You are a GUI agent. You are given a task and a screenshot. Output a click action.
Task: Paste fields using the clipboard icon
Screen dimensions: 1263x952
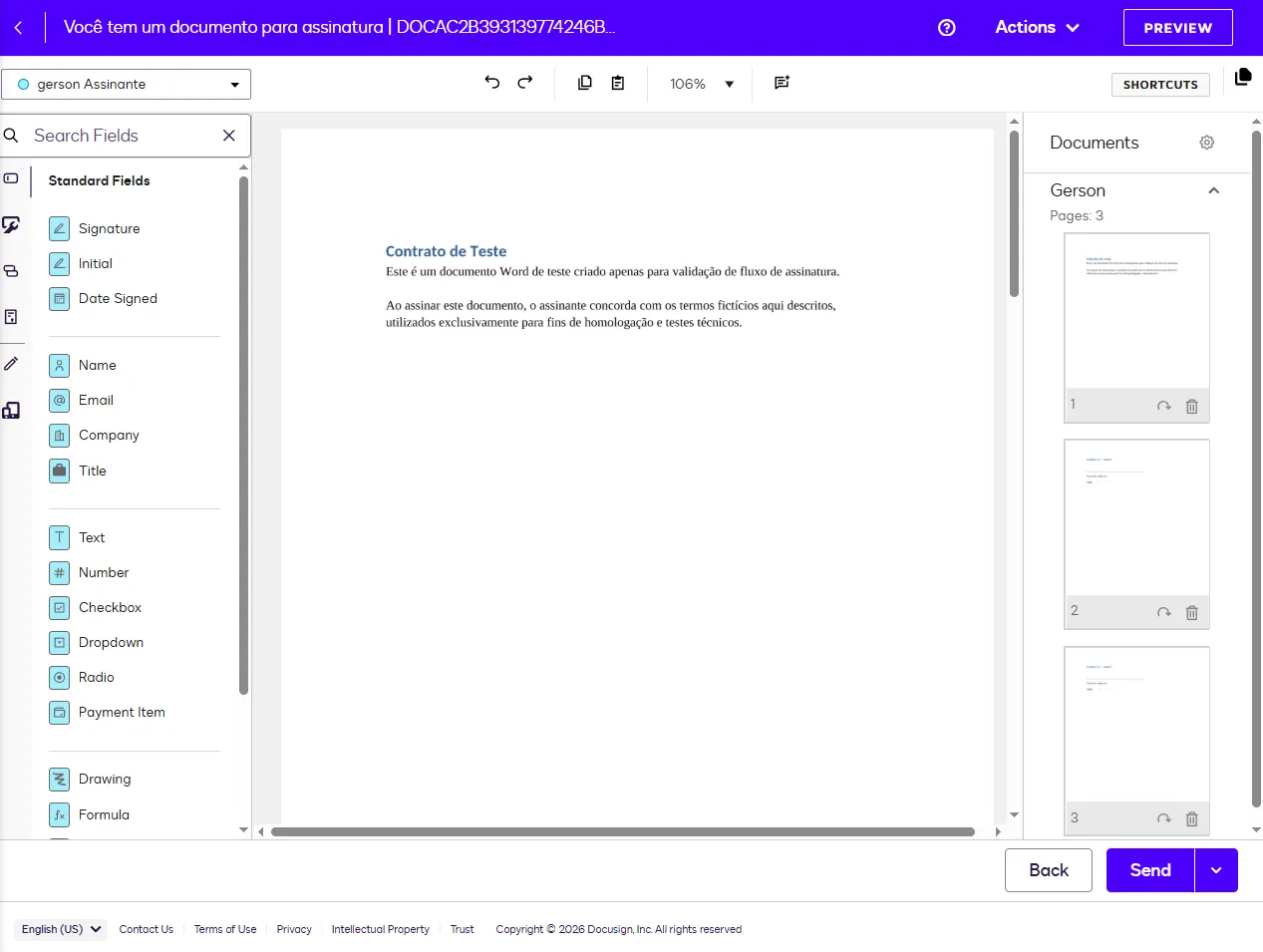(618, 83)
